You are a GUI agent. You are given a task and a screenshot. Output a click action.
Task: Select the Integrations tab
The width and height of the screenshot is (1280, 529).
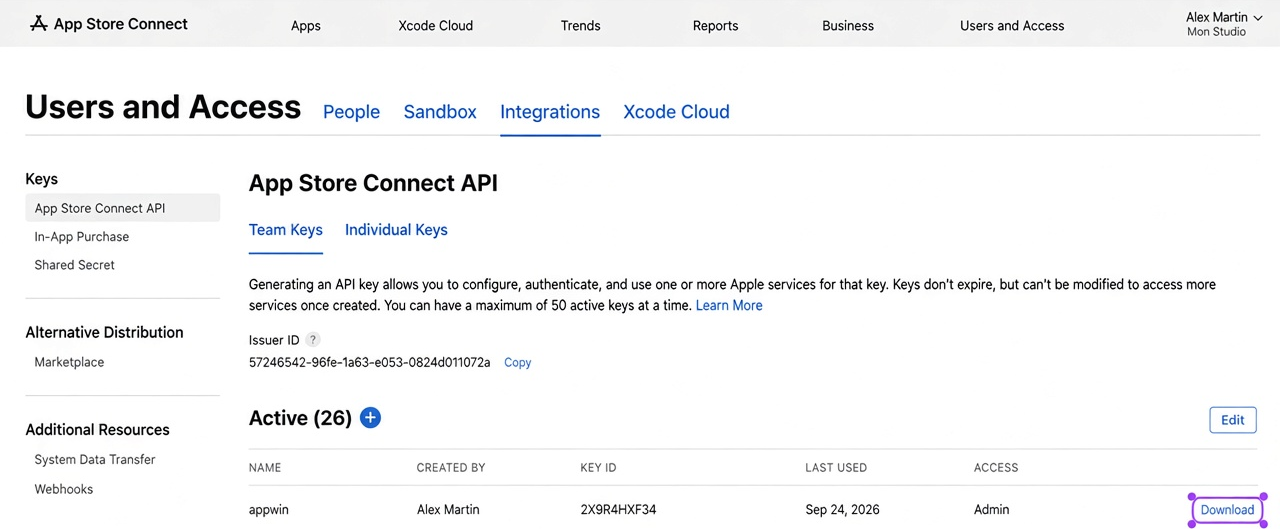(x=550, y=112)
